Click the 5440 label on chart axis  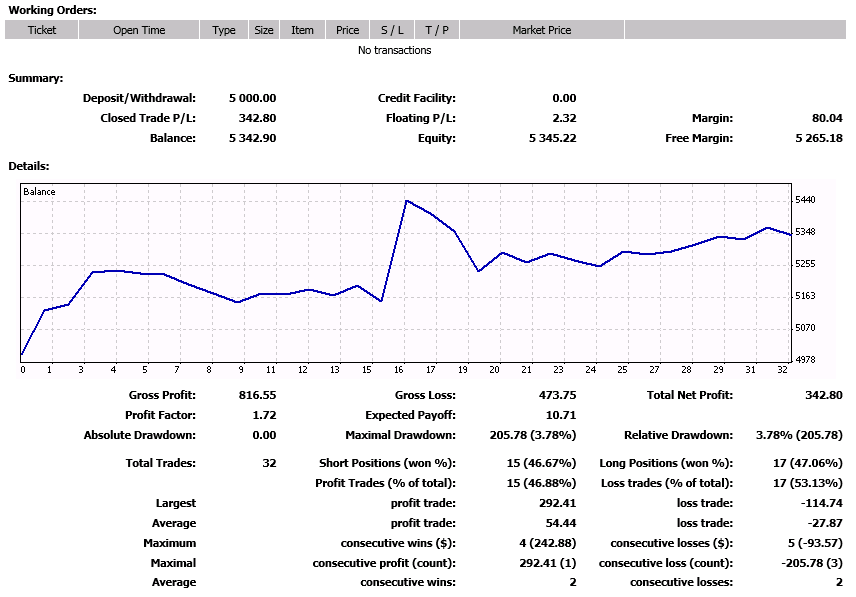click(x=806, y=200)
